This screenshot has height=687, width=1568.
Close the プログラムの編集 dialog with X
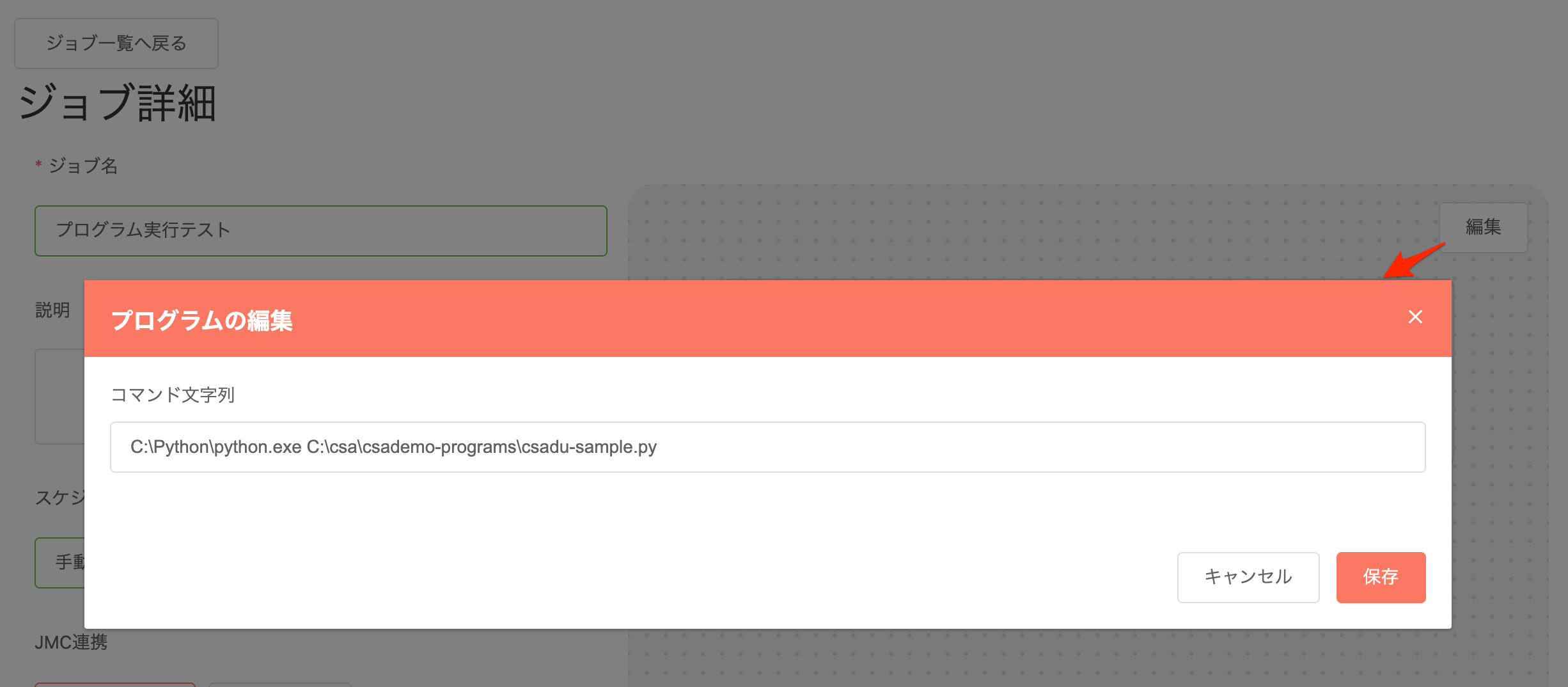point(1415,317)
